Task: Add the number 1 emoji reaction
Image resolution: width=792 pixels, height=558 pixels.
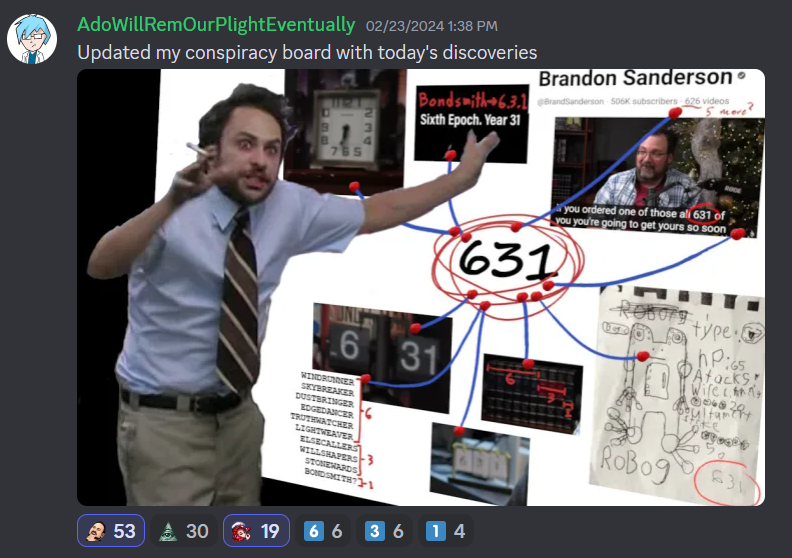Action: tap(446, 531)
